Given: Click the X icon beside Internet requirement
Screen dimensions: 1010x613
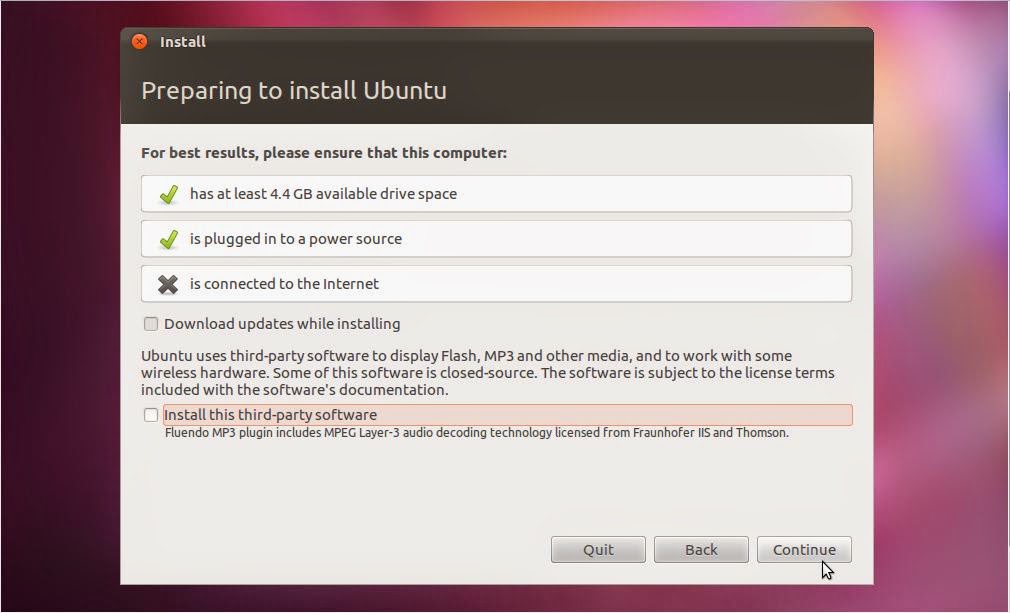Looking at the screenshot, I should (168, 284).
